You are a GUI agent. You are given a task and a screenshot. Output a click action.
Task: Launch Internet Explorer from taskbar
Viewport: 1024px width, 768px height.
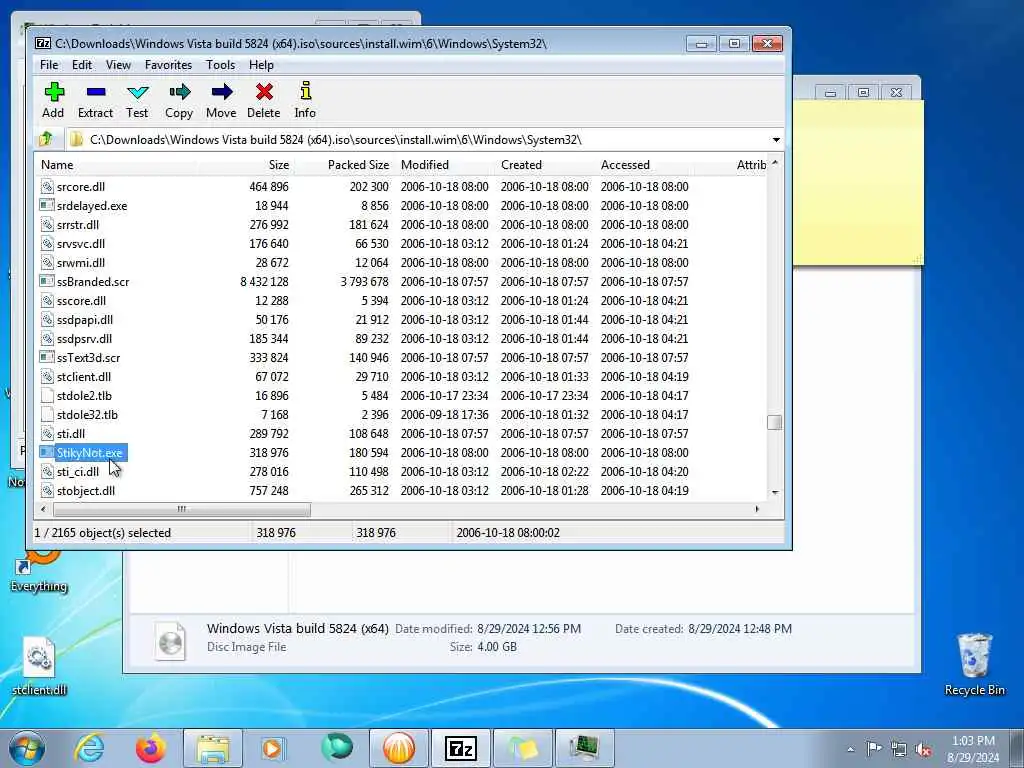coord(89,748)
